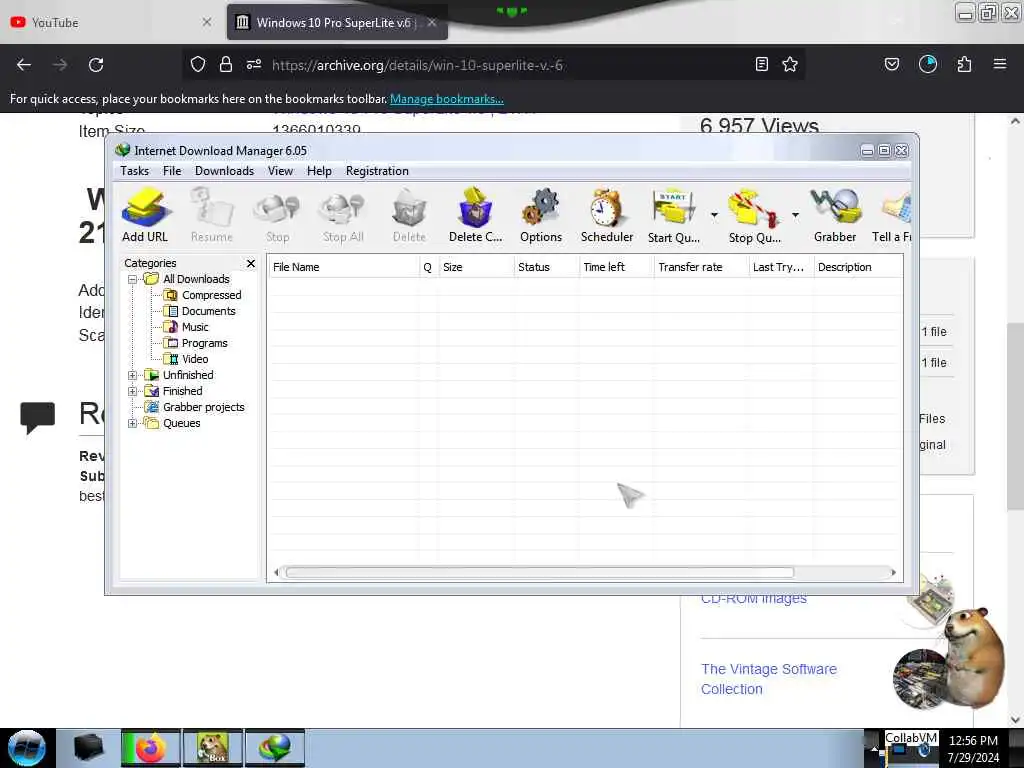
Task: Click Internet Download Manager taskbar icon
Action: [x=275, y=748]
